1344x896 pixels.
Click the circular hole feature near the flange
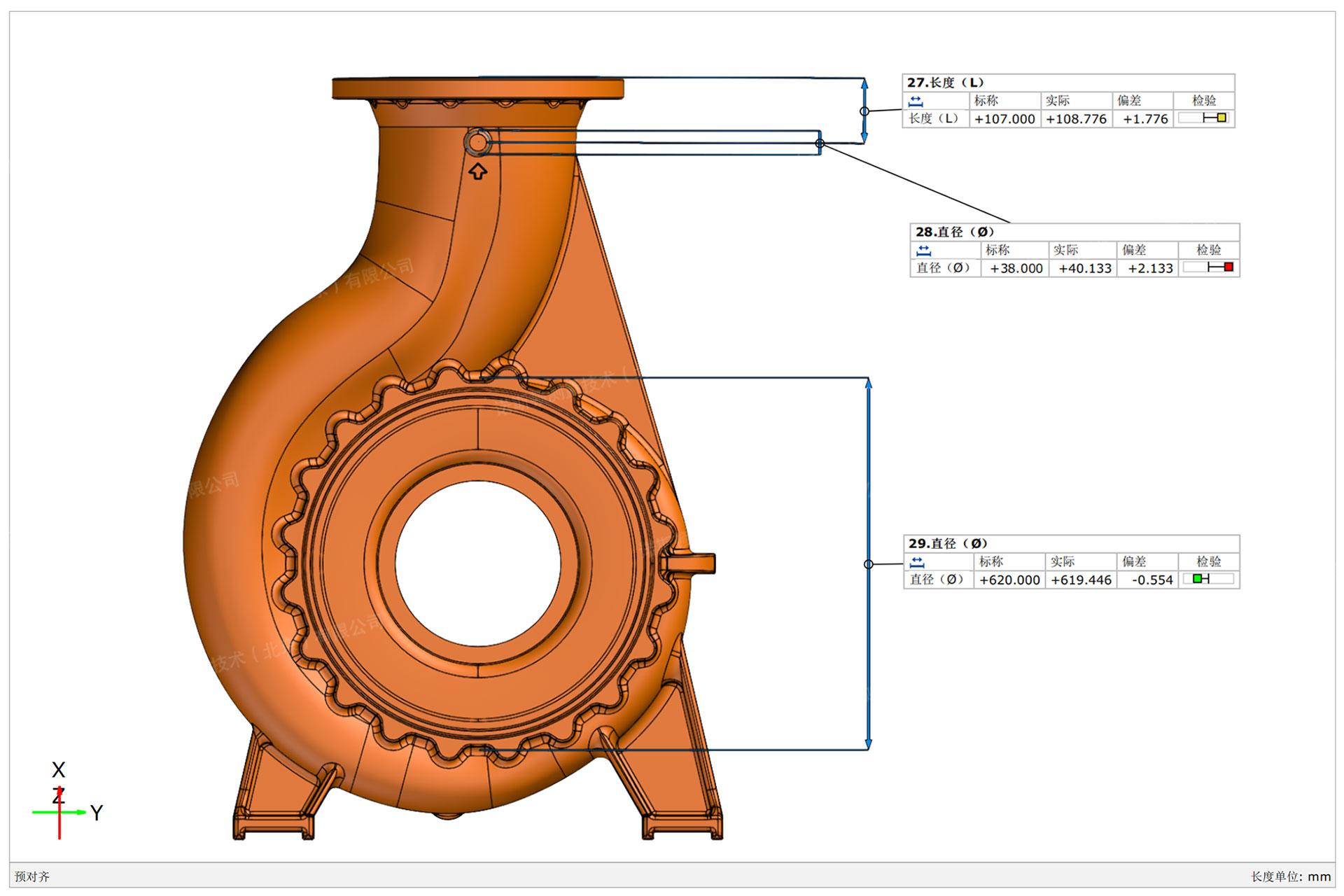point(477,142)
